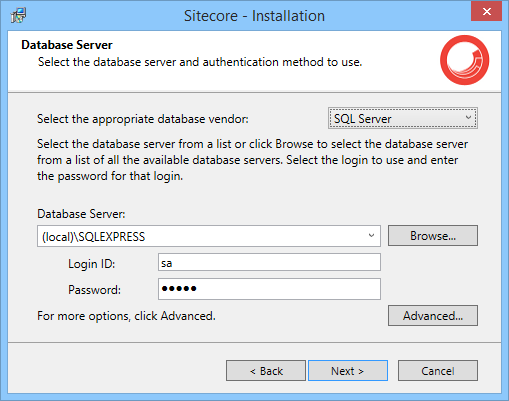This screenshot has width=509, height=401.
Task: Click the Database Server heading text
Action: pos(67,45)
